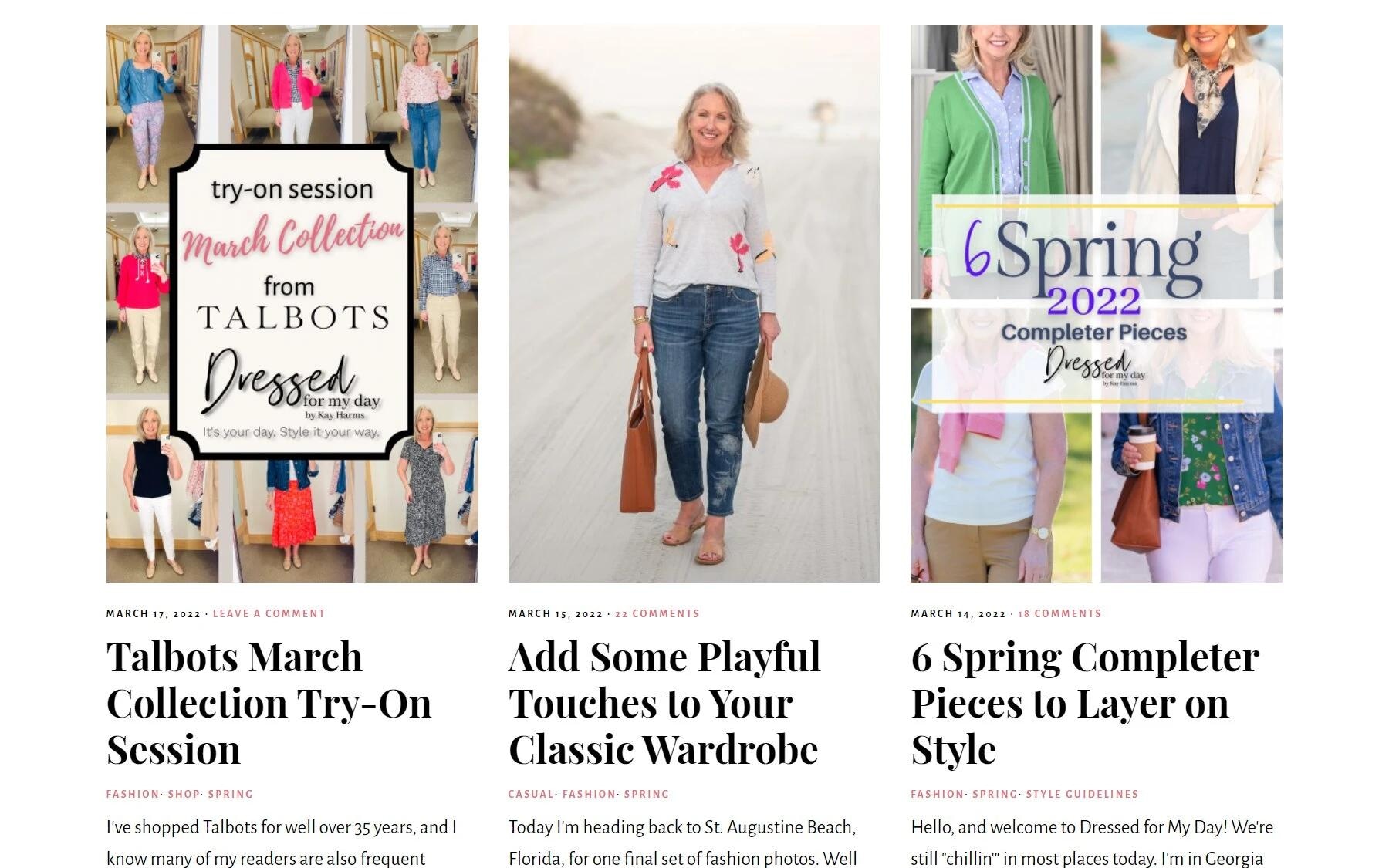Image resolution: width=1389 pixels, height=868 pixels.
Task: Select Fashion category under Talbots post
Action: tap(133, 794)
